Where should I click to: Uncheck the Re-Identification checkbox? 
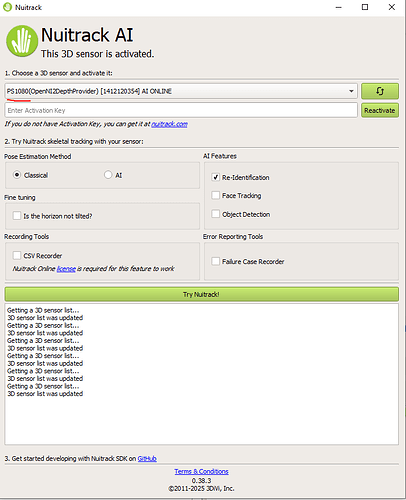[216, 177]
